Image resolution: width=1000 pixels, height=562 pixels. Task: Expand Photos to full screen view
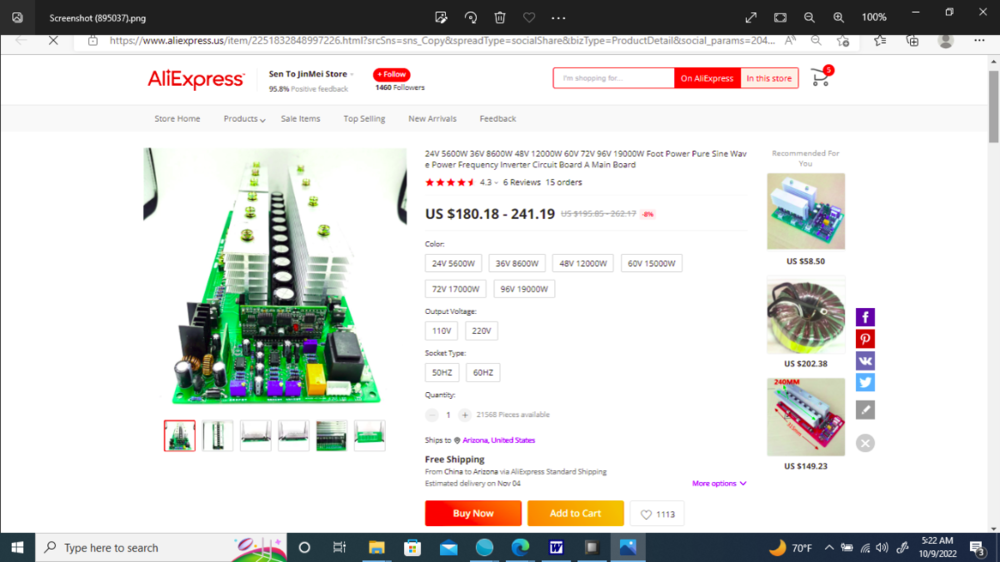(x=751, y=18)
